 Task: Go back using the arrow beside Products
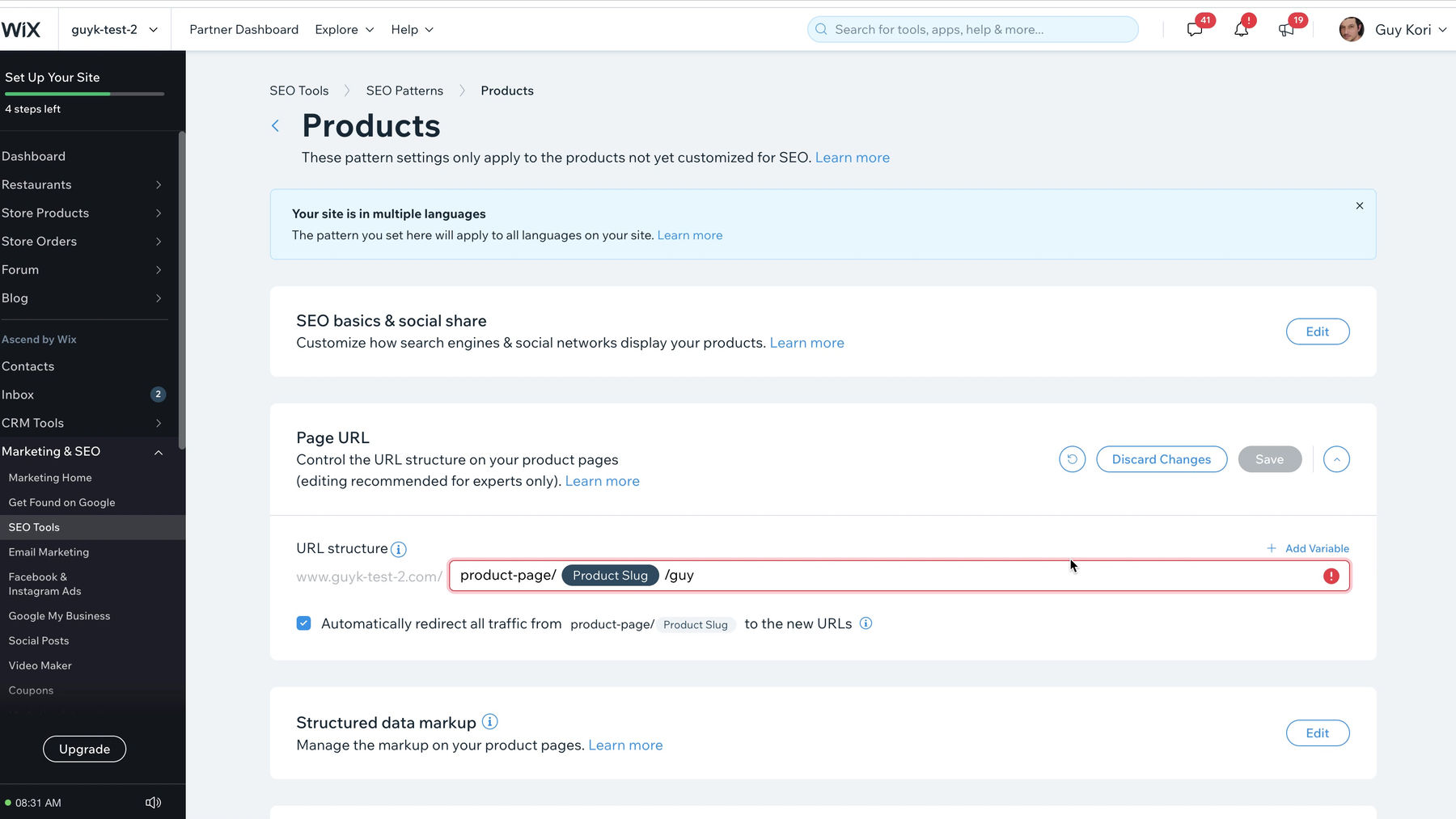276,125
